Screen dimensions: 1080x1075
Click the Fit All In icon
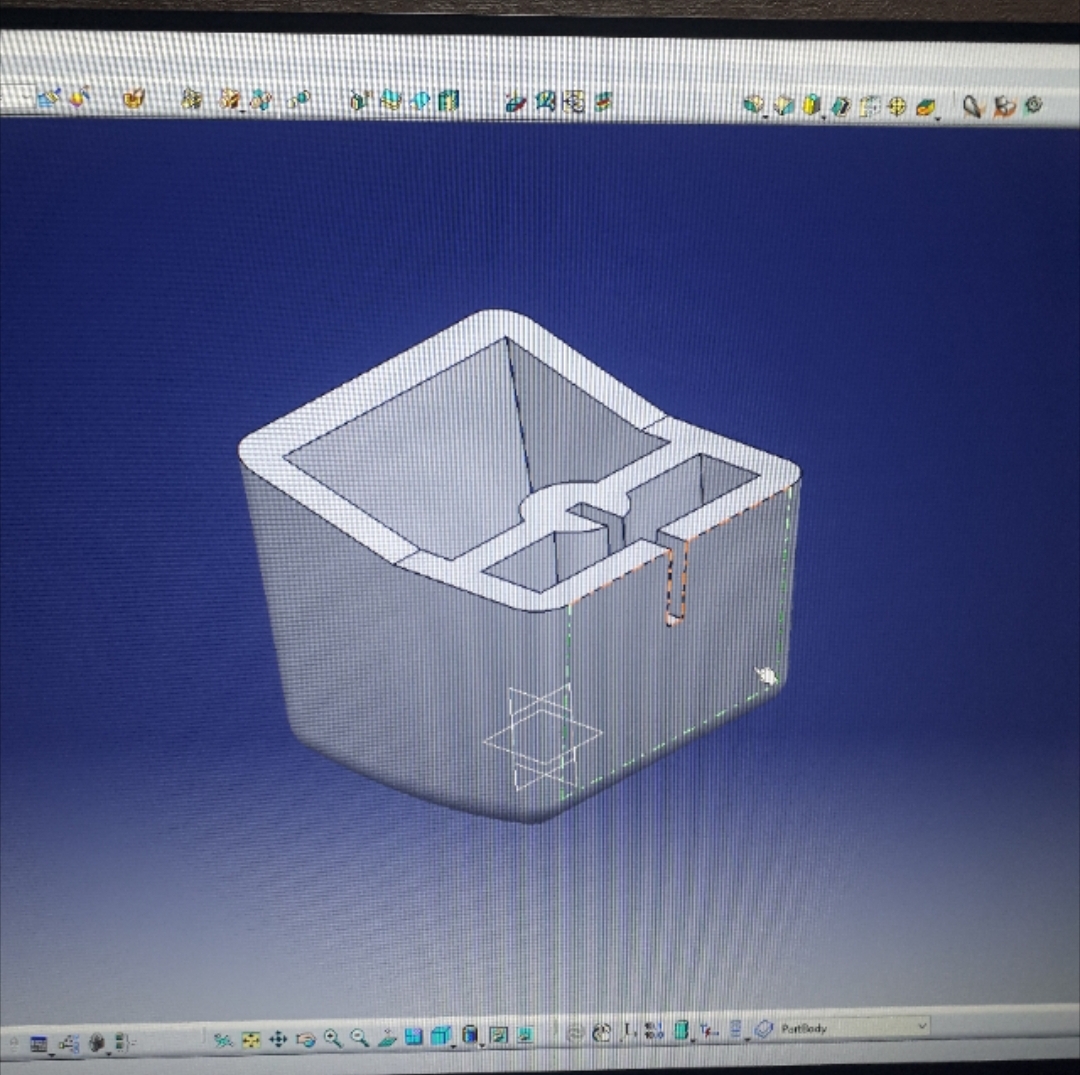[251, 1040]
